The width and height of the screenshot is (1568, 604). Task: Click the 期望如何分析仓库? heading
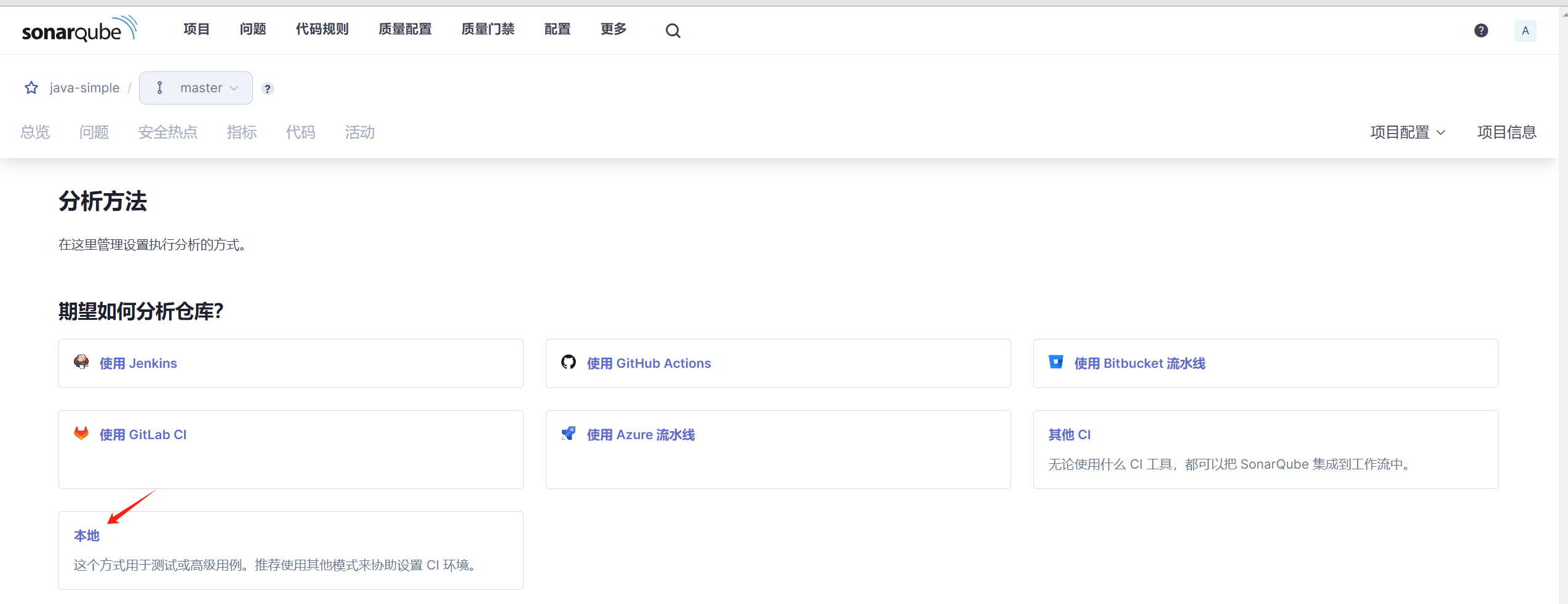(141, 311)
